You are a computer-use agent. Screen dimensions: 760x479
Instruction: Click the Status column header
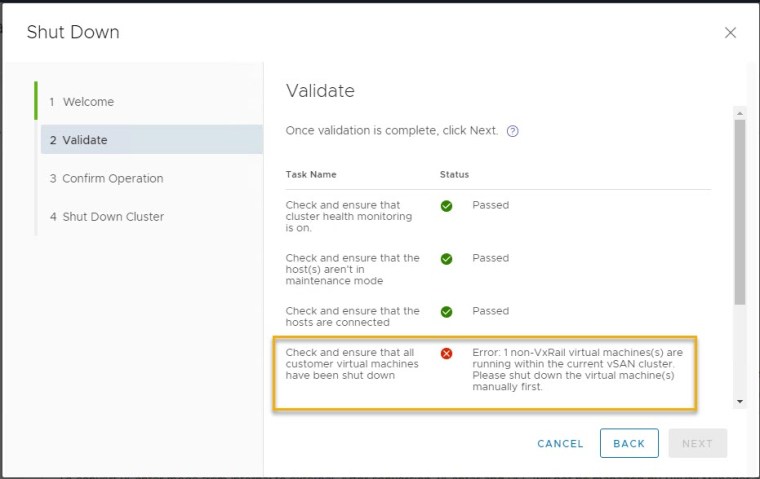(454, 174)
